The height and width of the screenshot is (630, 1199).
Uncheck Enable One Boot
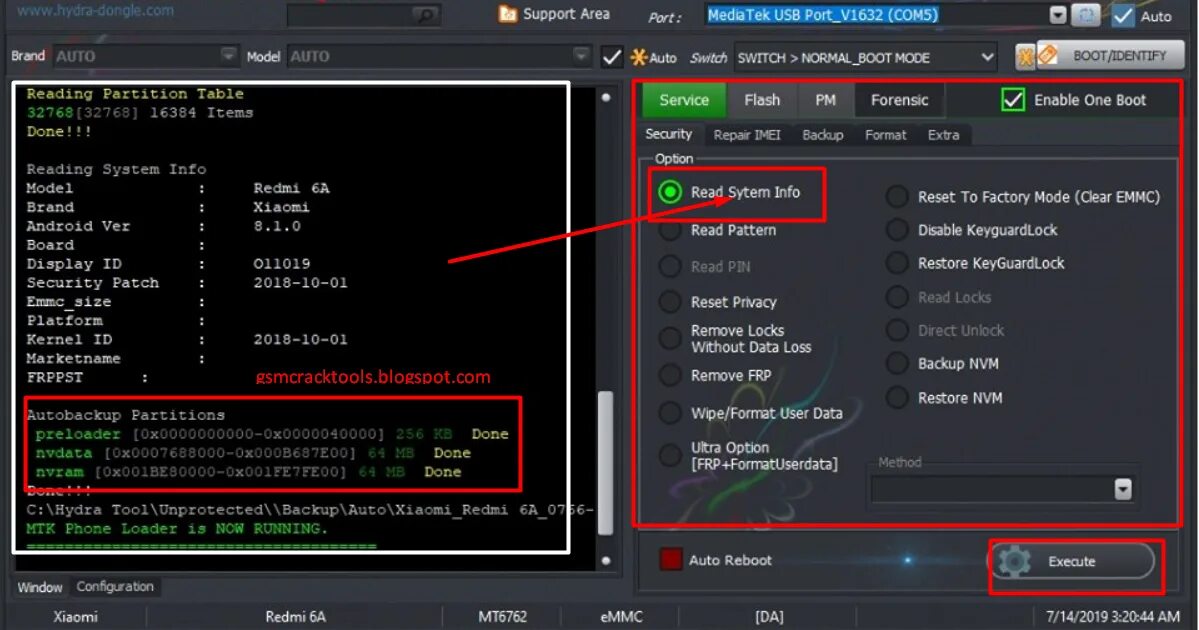click(1013, 99)
